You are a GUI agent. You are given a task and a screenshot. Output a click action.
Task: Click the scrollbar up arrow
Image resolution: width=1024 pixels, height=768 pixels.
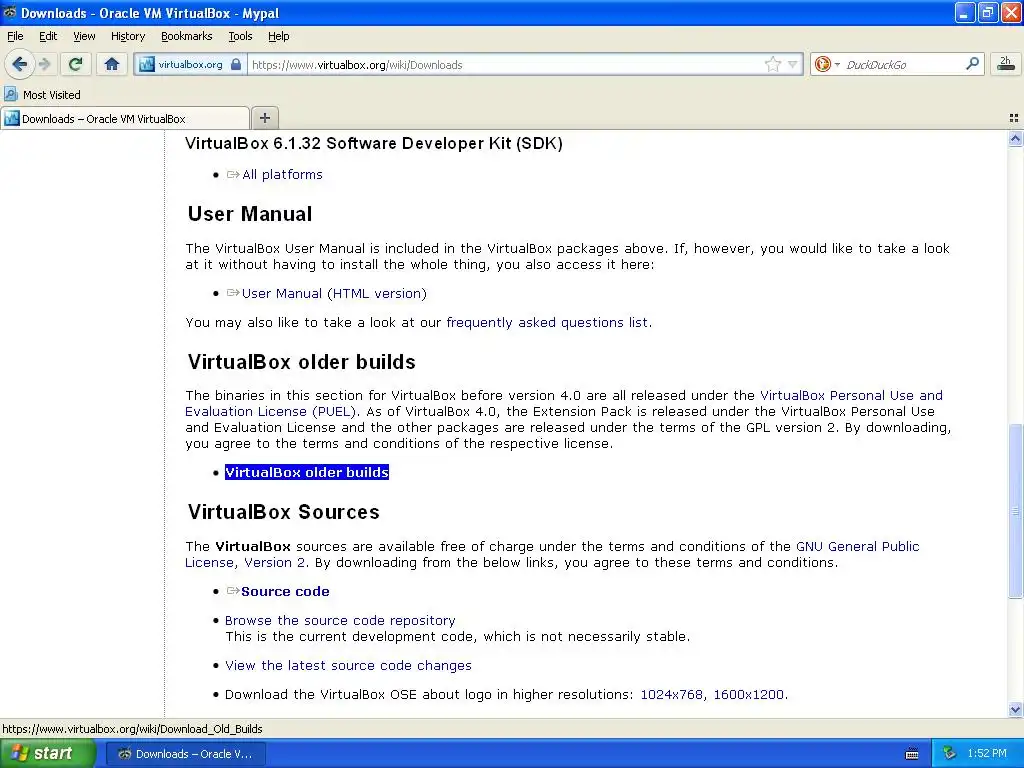click(1015, 138)
